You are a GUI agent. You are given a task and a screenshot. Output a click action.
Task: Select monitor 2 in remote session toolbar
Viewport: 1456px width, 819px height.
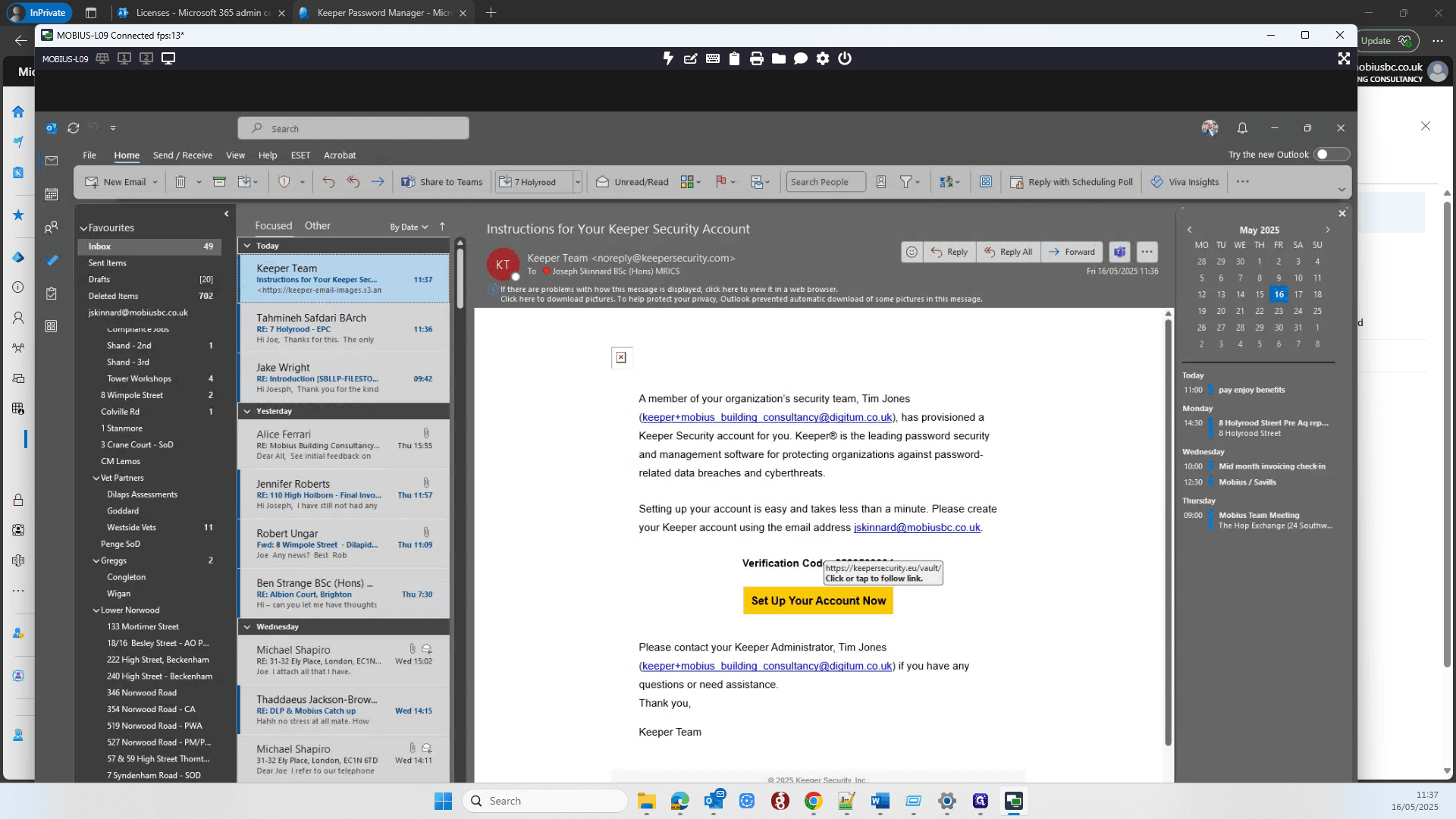click(x=146, y=58)
